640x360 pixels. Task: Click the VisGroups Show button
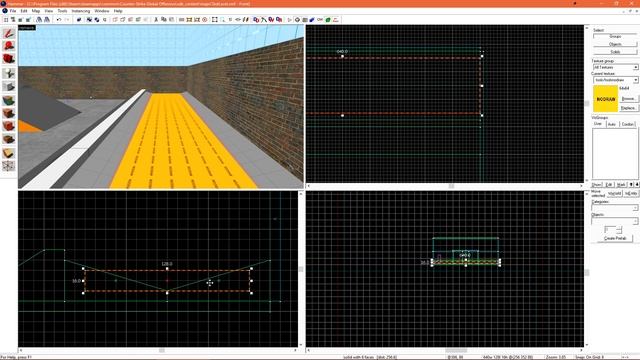click(x=597, y=184)
